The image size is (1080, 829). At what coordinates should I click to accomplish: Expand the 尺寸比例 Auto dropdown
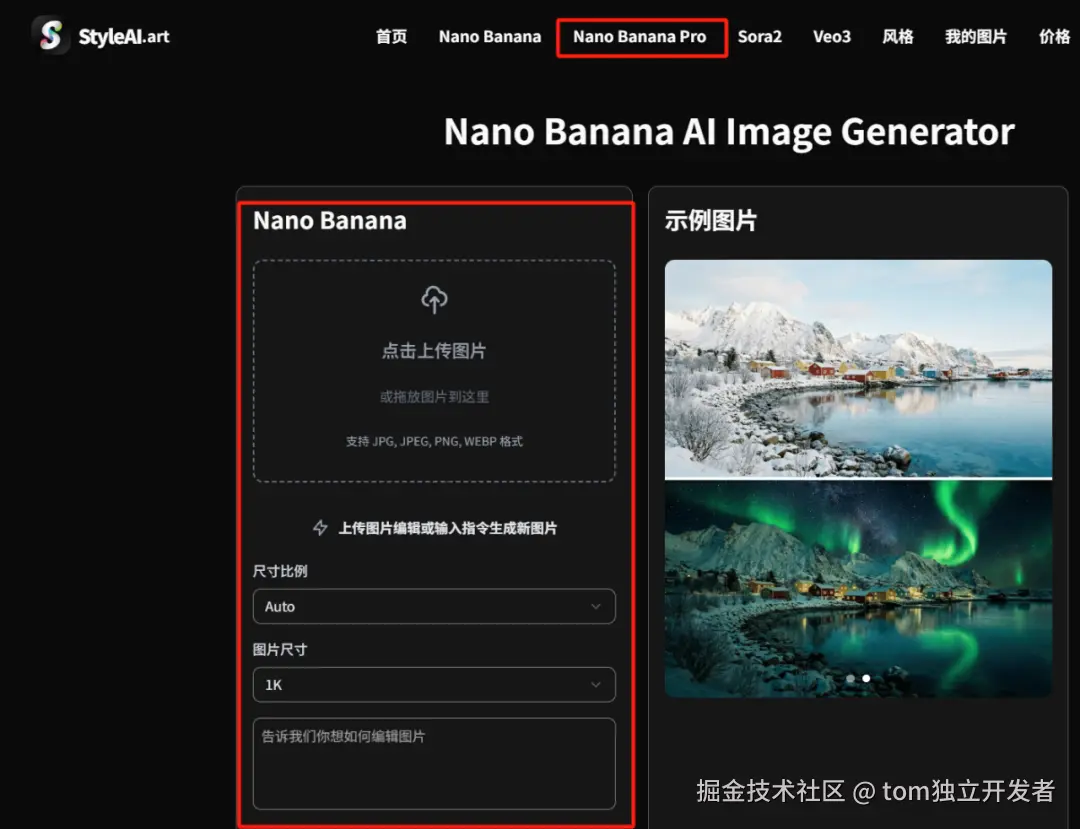pyautogui.click(x=434, y=607)
